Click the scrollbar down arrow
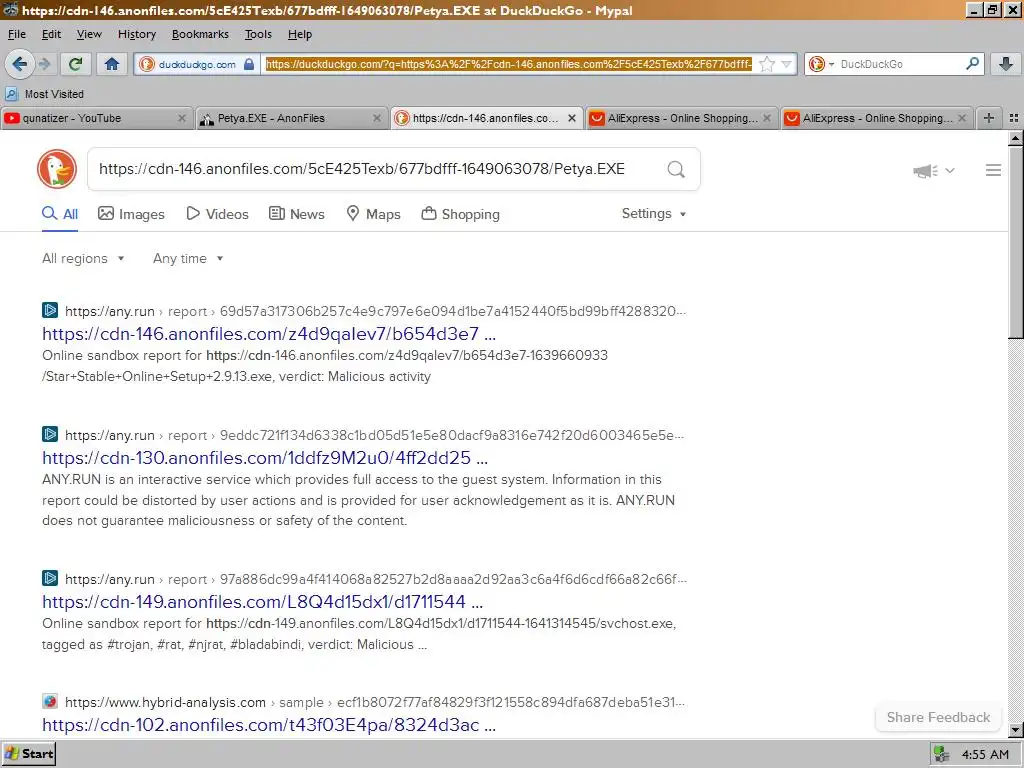Image resolution: width=1024 pixels, height=768 pixels. 1016,730
